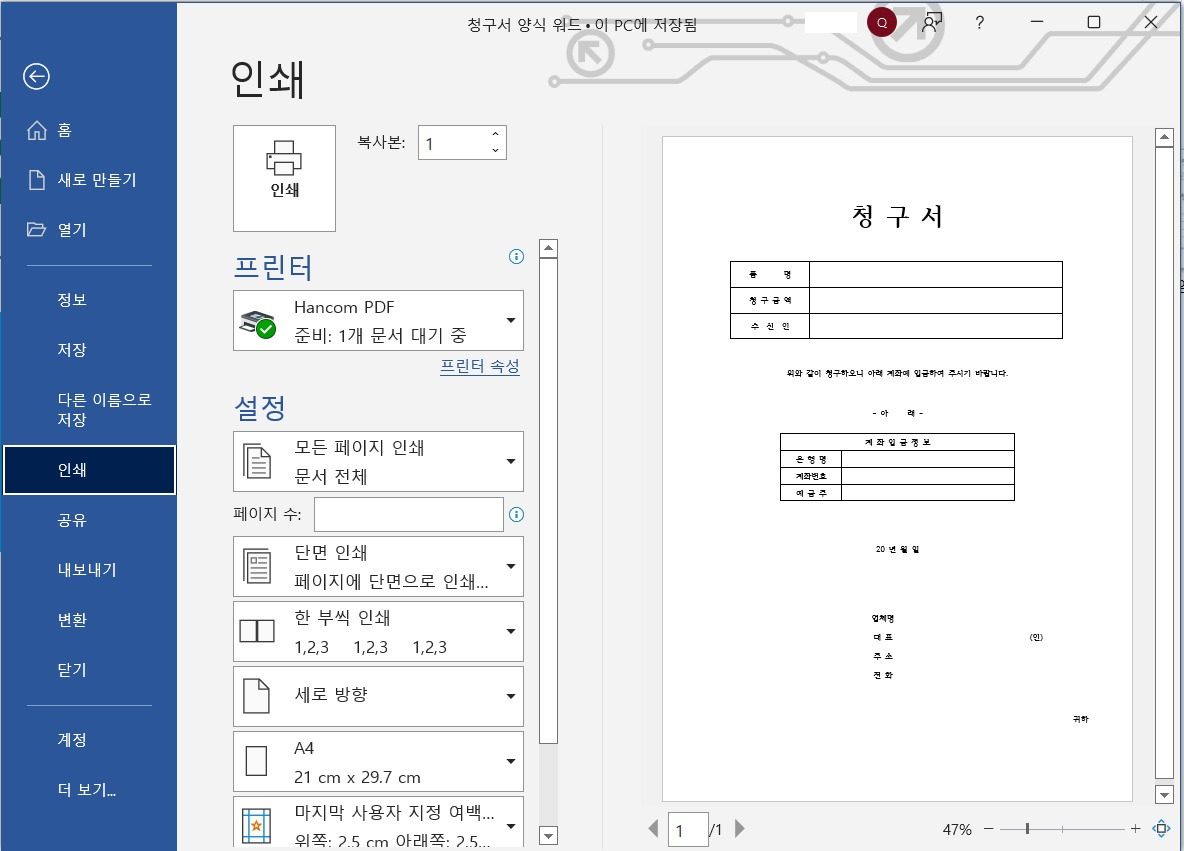Click the large 인쇄 printer icon to print
The height and width of the screenshot is (851, 1184).
tap(284, 178)
